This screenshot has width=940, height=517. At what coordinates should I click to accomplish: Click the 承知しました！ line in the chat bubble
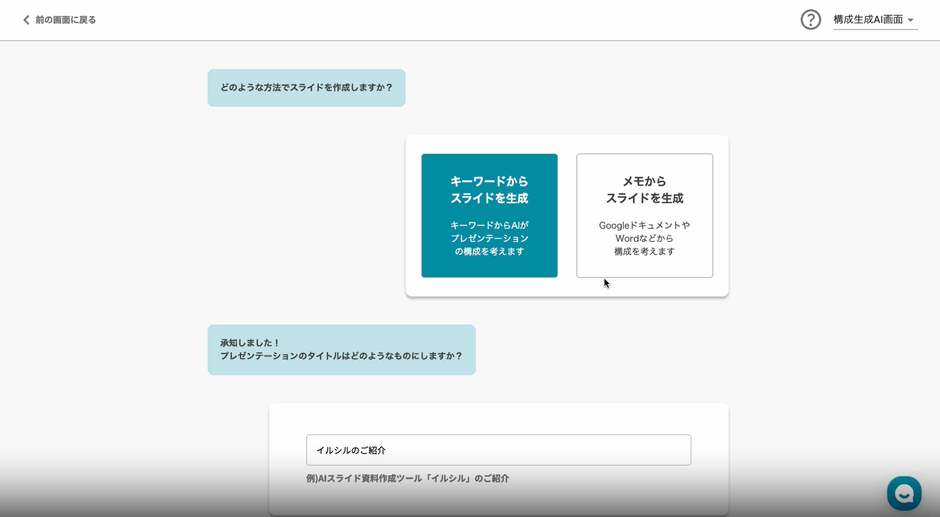click(251, 343)
